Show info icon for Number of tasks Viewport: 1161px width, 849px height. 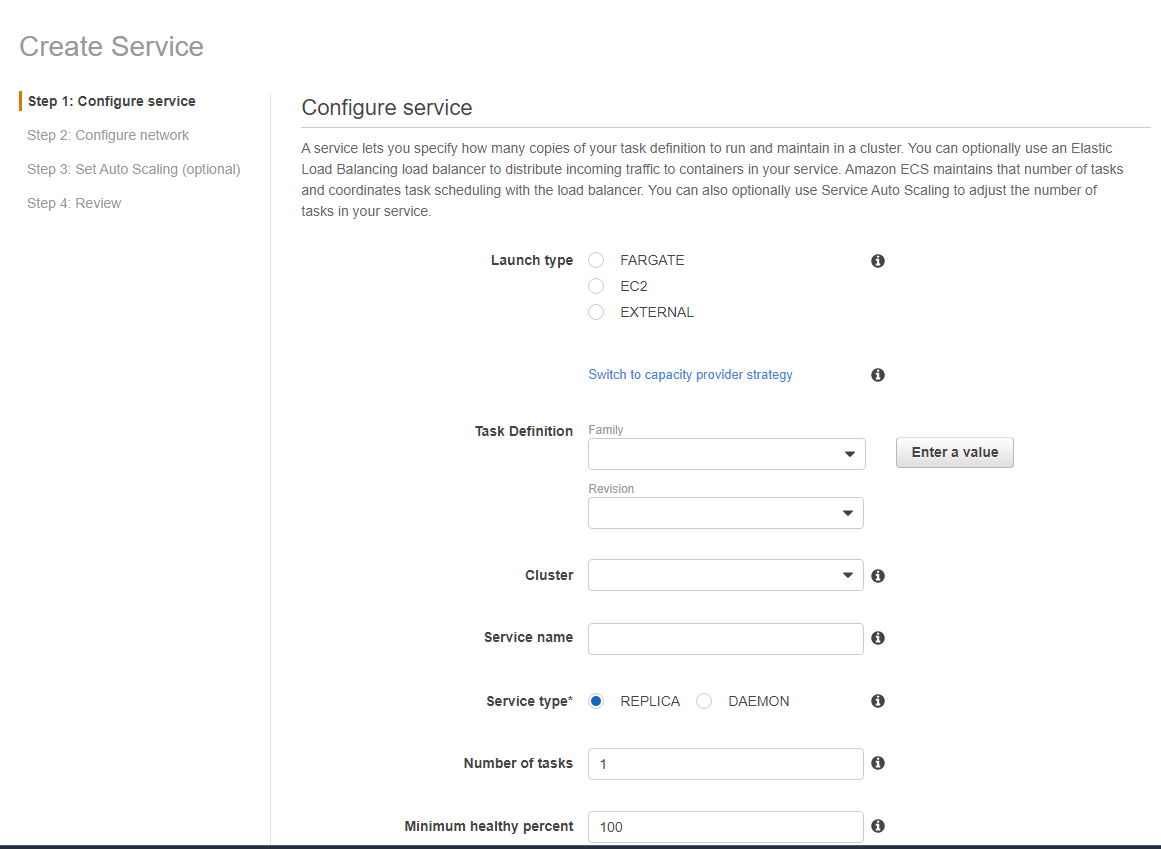[877, 763]
